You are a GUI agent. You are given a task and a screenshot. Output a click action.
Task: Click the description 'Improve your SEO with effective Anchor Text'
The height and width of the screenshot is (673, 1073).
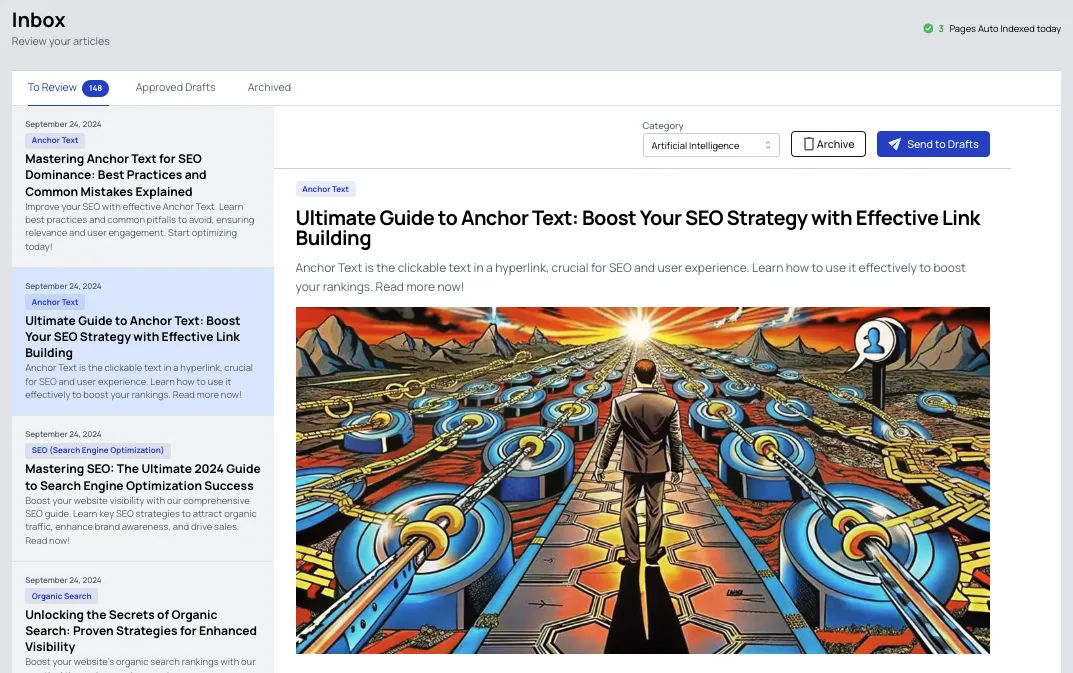tap(140, 227)
